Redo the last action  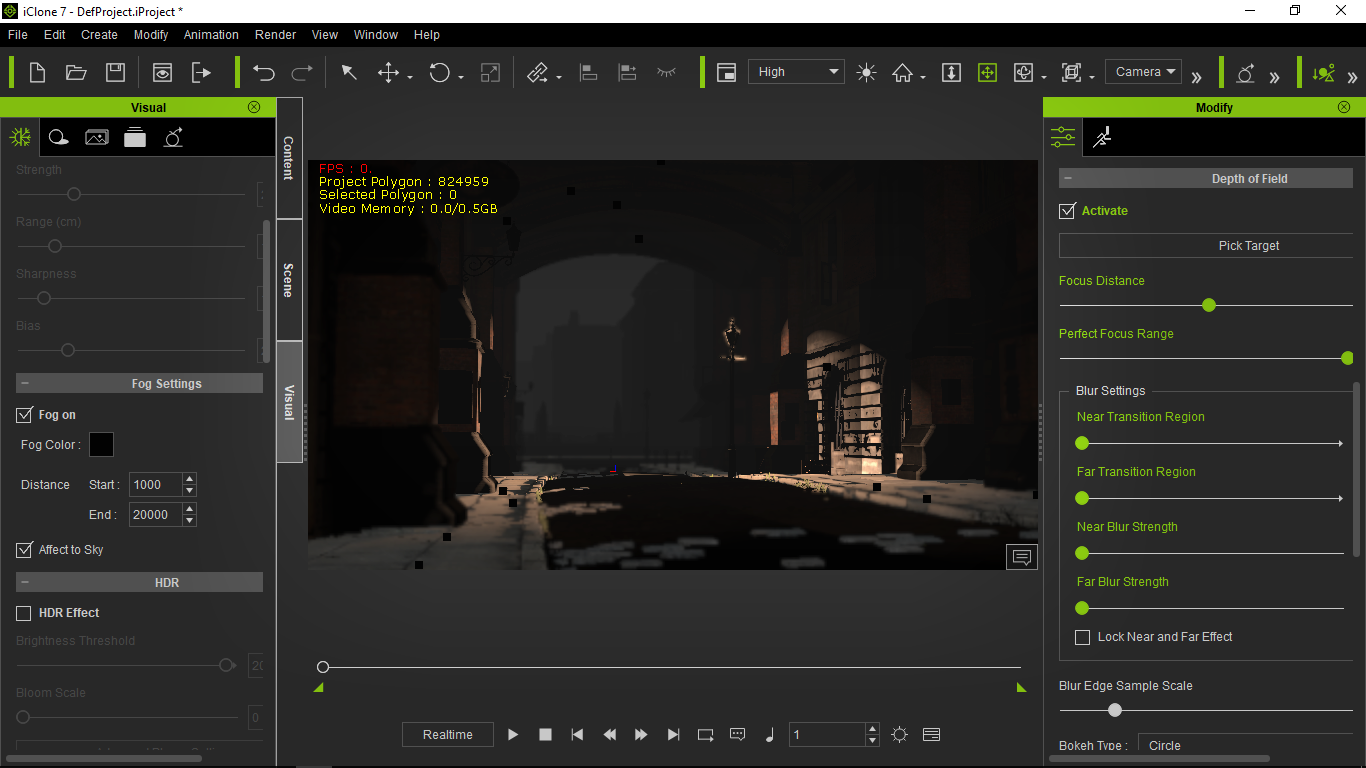[301, 72]
